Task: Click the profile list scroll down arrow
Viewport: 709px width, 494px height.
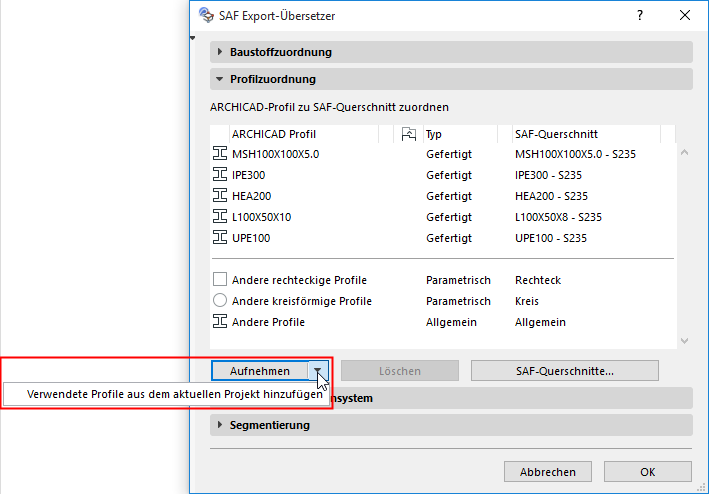Action: [684, 341]
